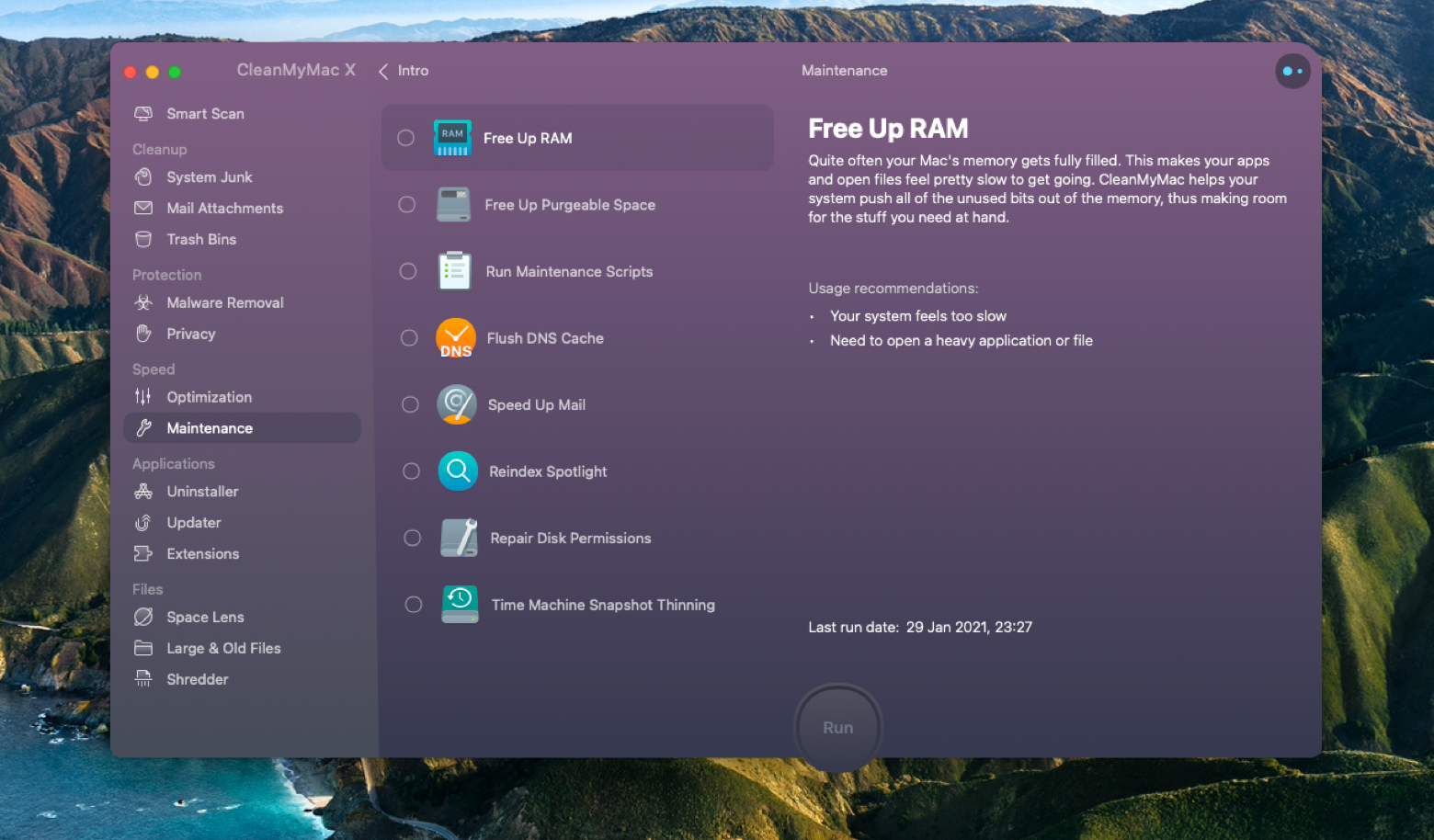Click the orange Flush DNS Cache icon
The image size is (1434, 840).
(456, 338)
